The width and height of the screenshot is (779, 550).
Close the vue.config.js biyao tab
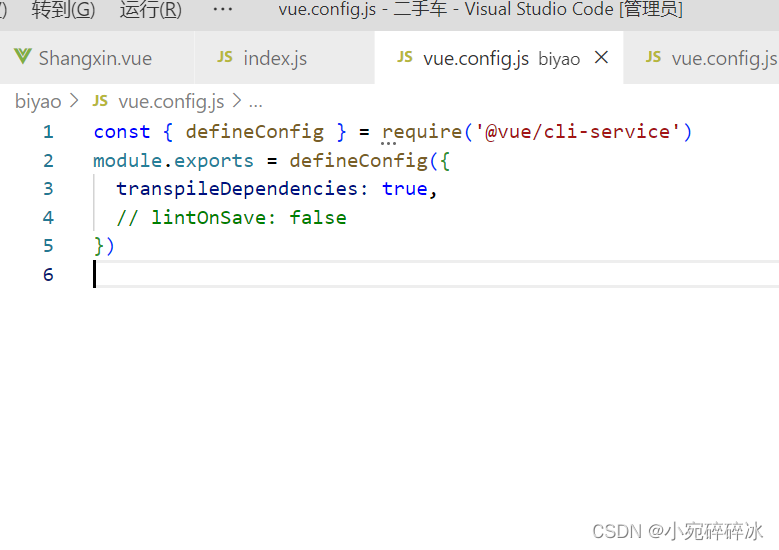tap(601, 58)
